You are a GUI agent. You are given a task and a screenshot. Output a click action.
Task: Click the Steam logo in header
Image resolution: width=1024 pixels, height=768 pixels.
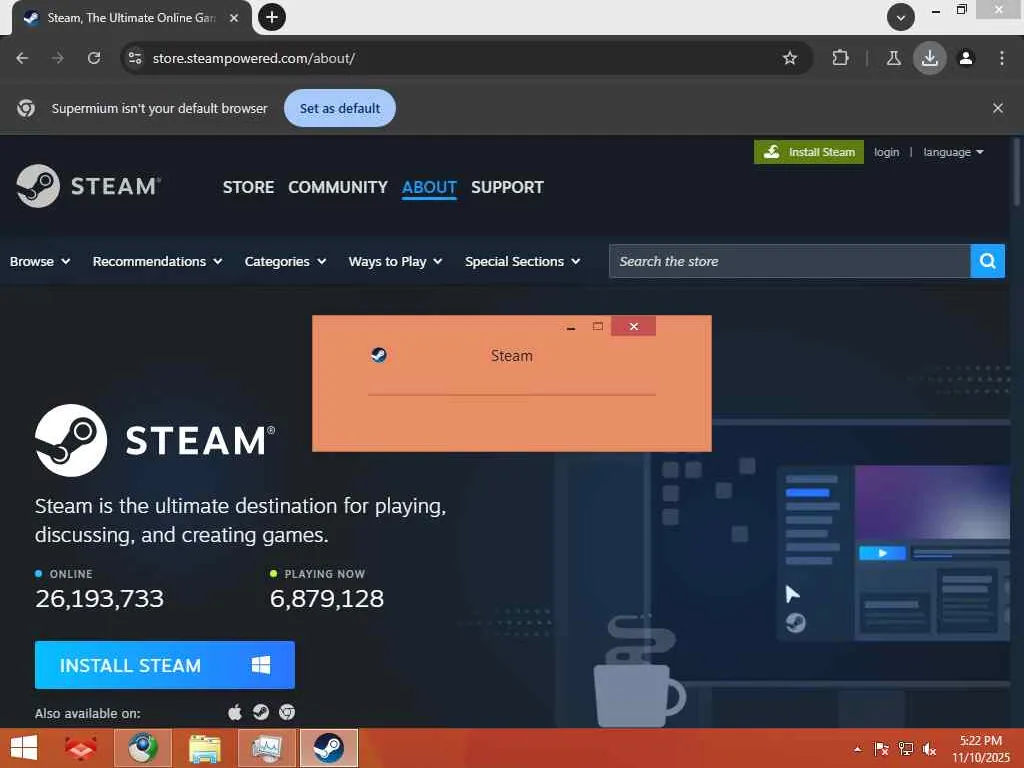point(88,186)
